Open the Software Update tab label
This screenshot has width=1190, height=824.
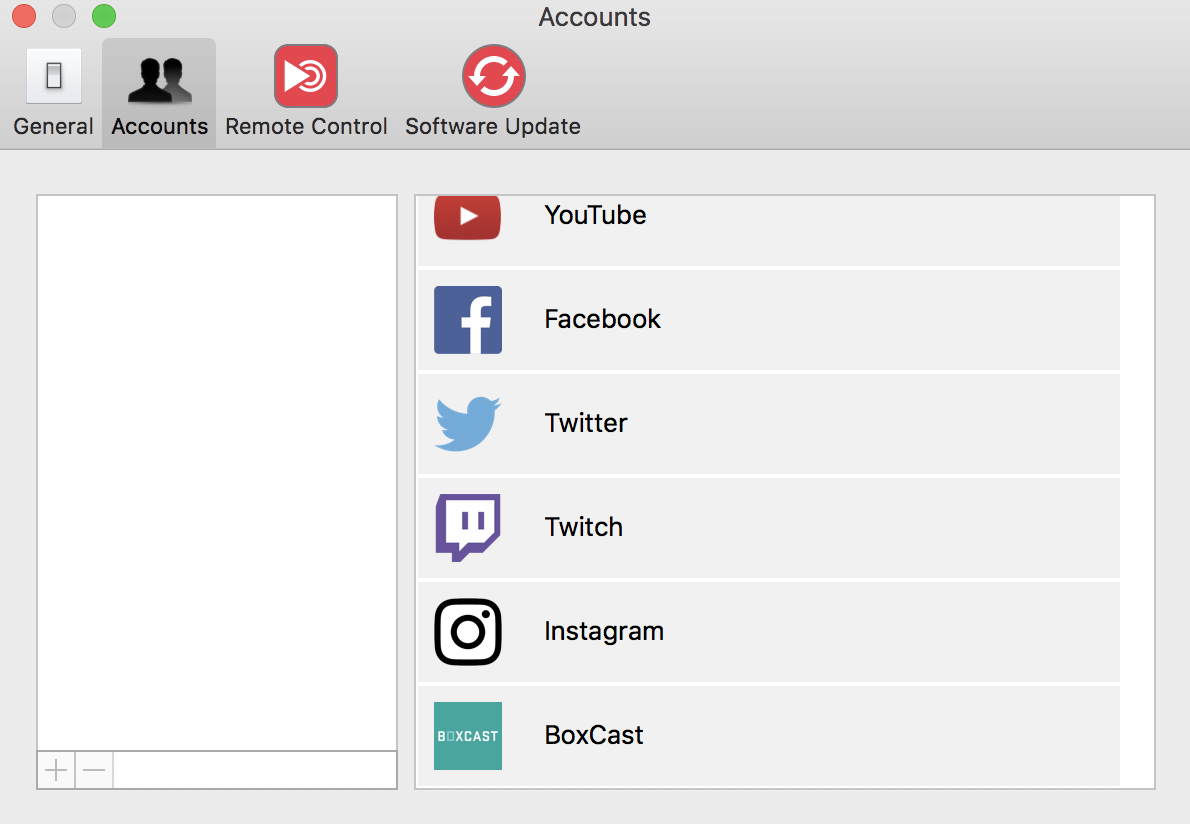[492, 127]
